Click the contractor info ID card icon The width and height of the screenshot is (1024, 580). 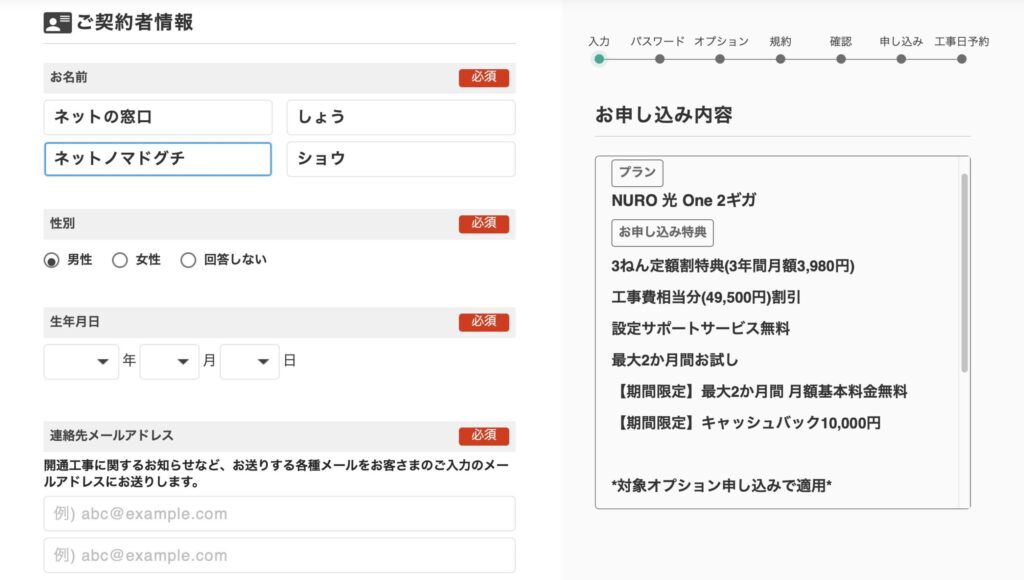point(58,23)
